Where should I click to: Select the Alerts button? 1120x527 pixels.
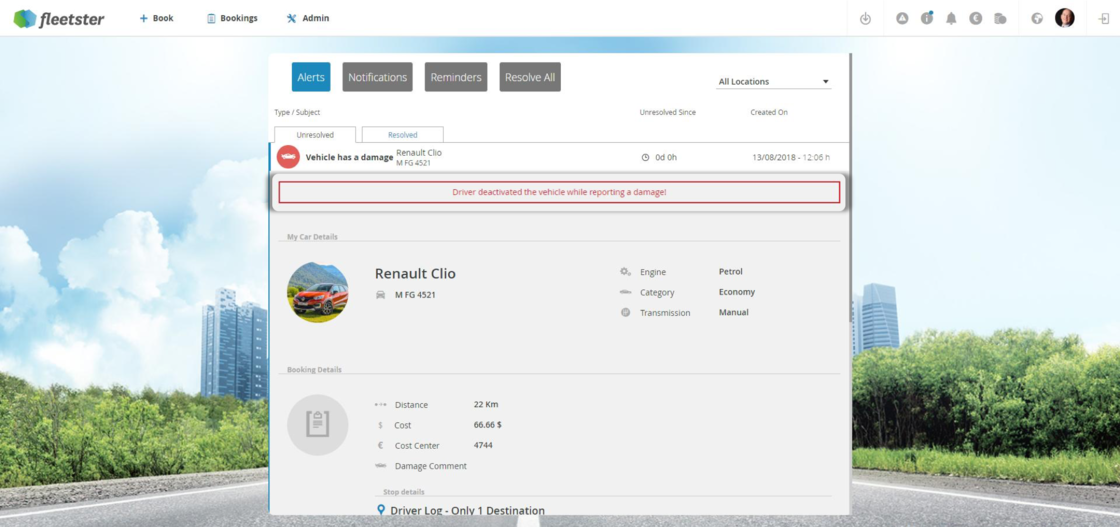pyautogui.click(x=311, y=77)
